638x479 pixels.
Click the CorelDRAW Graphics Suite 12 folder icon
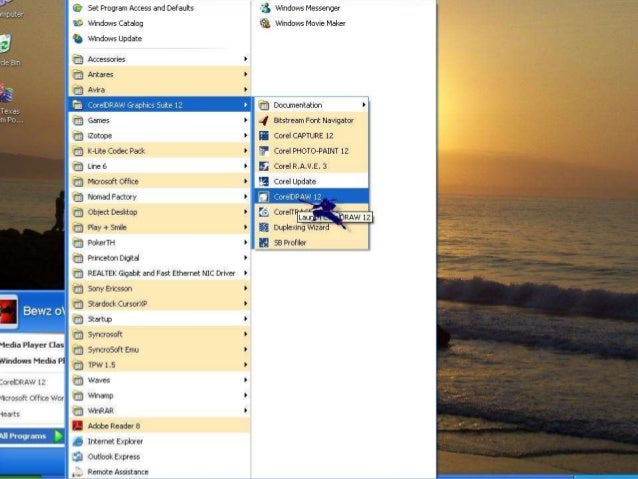(78, 105)
